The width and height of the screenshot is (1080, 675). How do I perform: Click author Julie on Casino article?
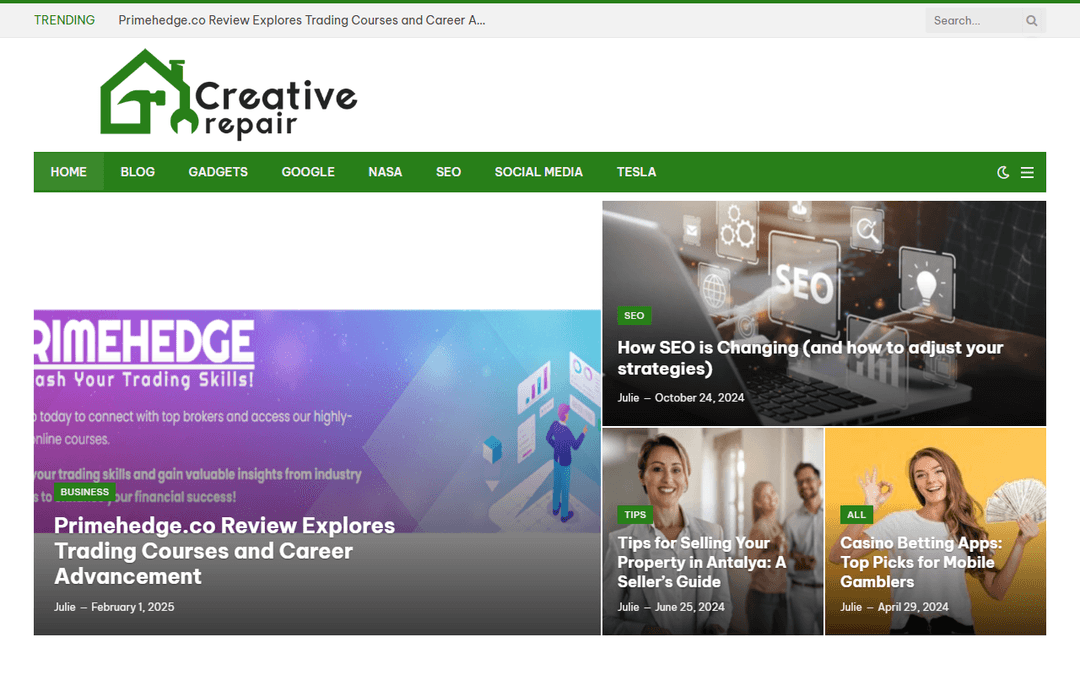851,607
